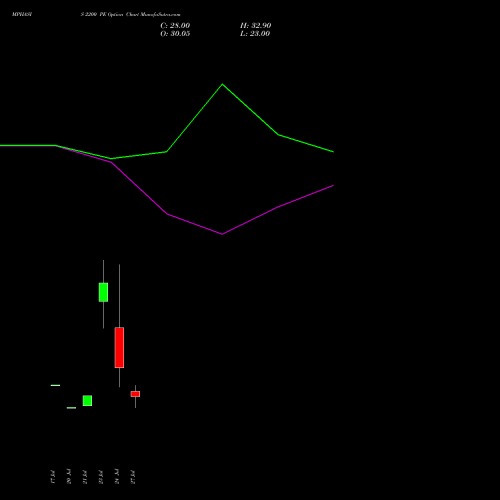The height and width of the screenshot is (500, 500).
Task: Click the options chart title text at the top
Action: click(x=130, y=15)
